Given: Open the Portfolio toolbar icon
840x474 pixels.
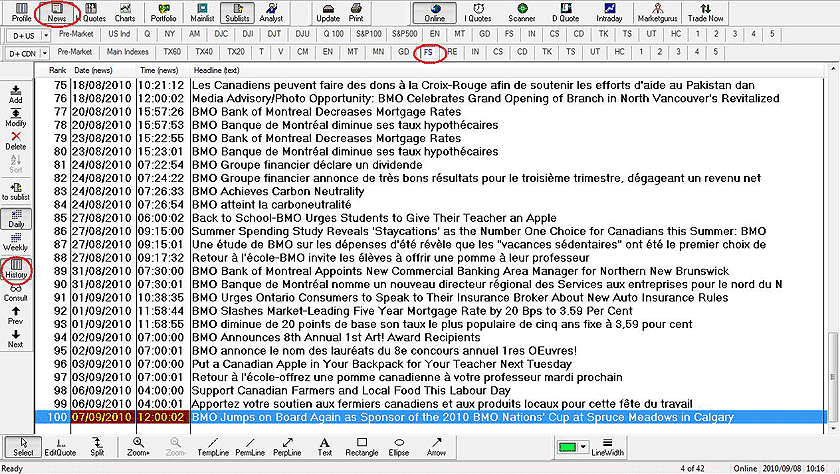Looking at the screenshot, I should (163, 13).
